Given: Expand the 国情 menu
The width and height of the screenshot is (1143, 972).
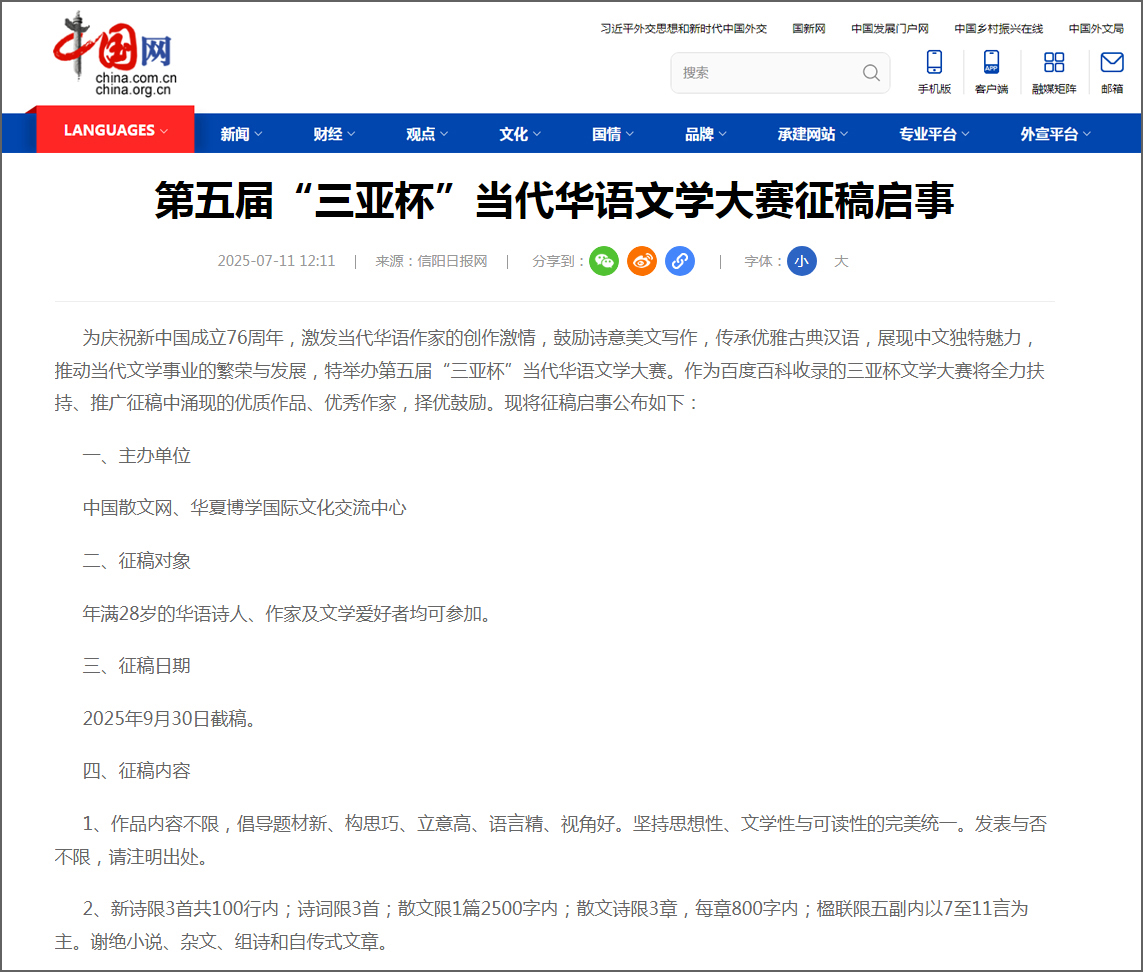Looking at the screenshot, I should pos(612,134).
